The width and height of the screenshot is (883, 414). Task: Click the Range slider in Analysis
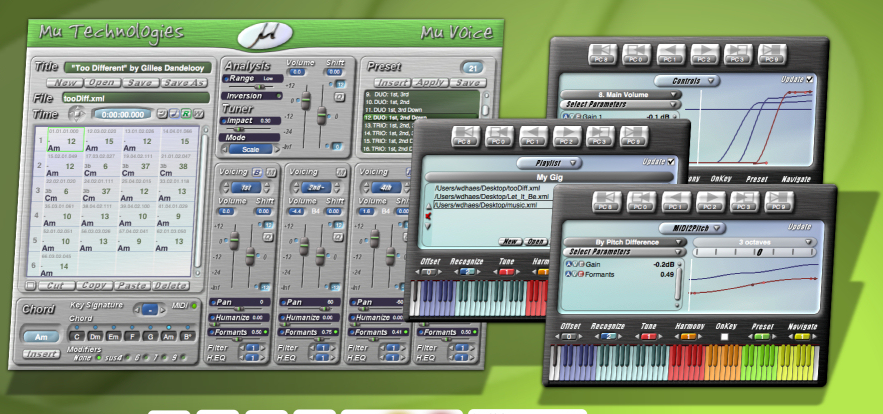[x=252, y=87]
